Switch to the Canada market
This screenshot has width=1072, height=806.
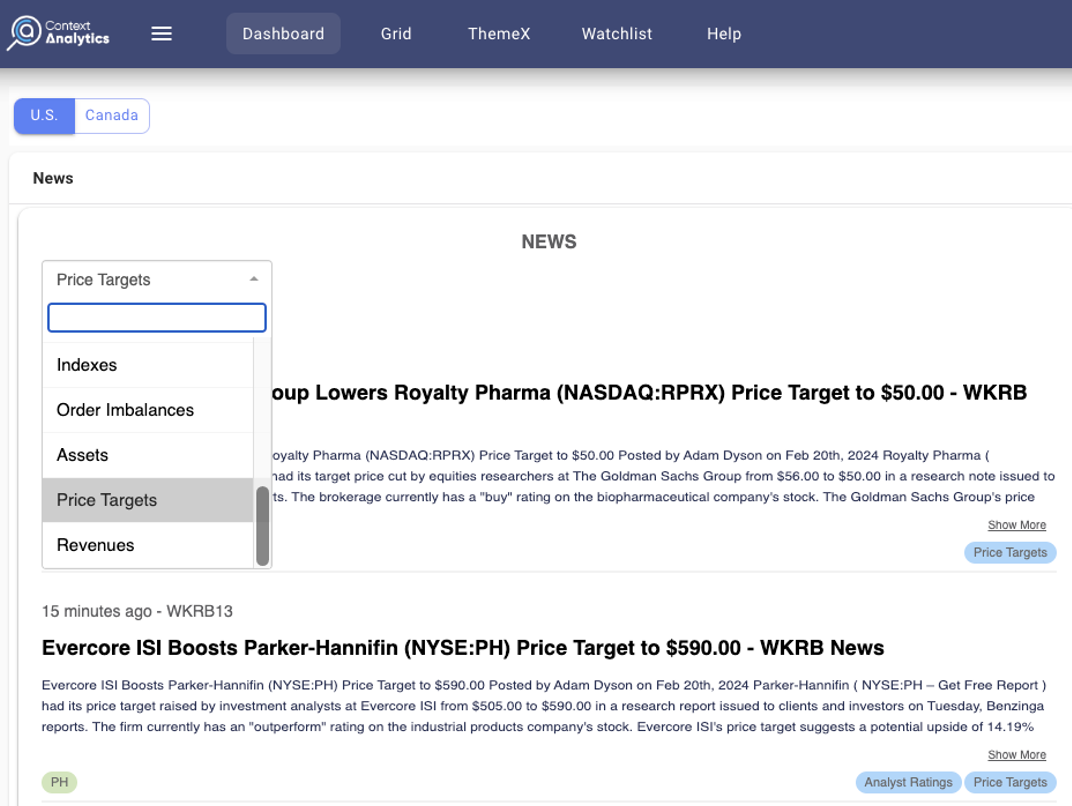pyautogui.click(x=111, y=116)
